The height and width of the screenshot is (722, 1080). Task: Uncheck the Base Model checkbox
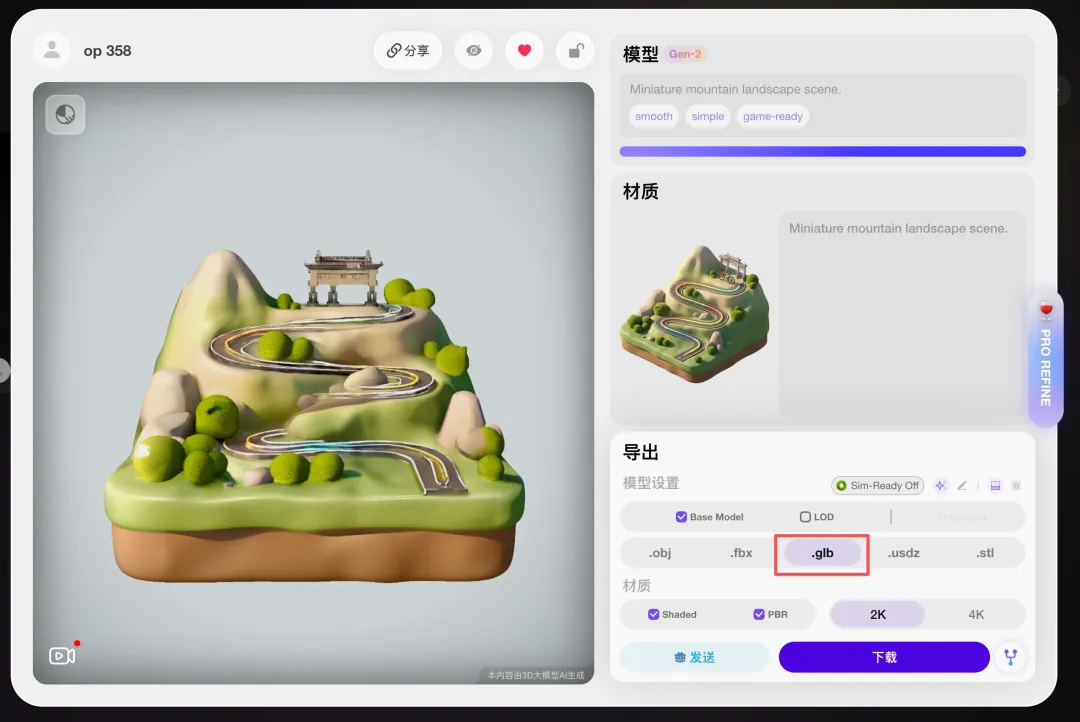pyautogui.click(x=681, y=517)
